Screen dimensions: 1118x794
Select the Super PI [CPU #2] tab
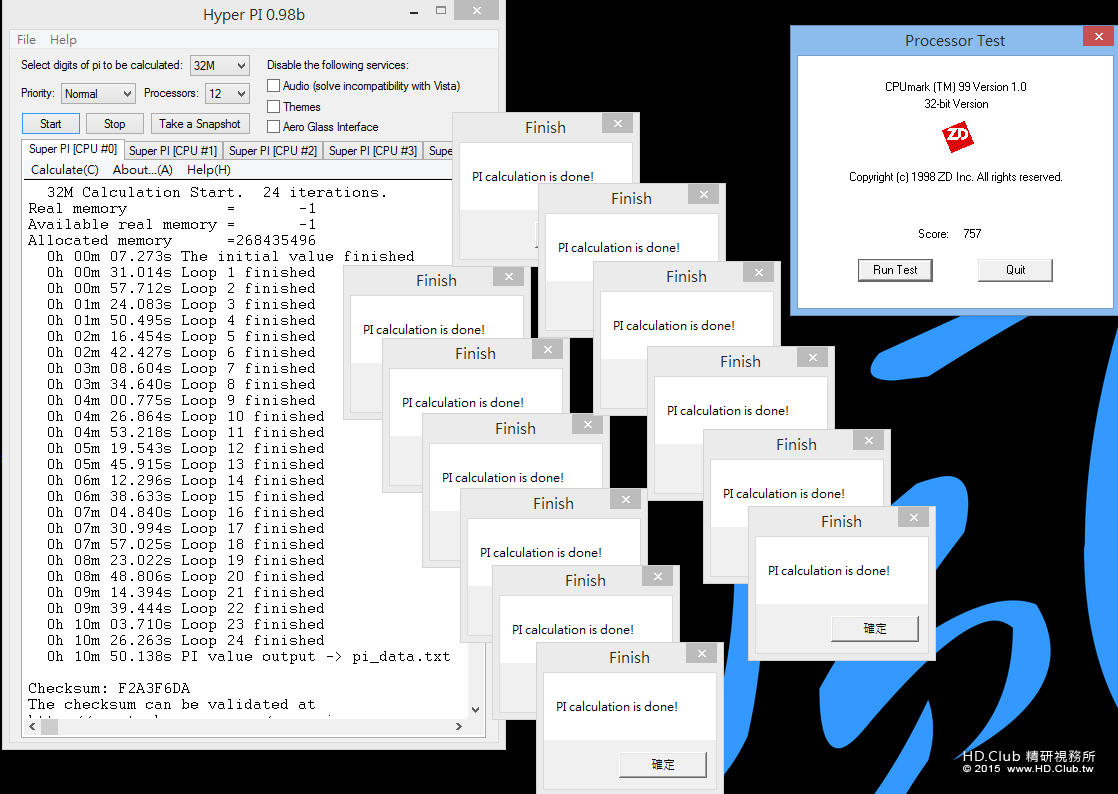(x=272, y=150)
